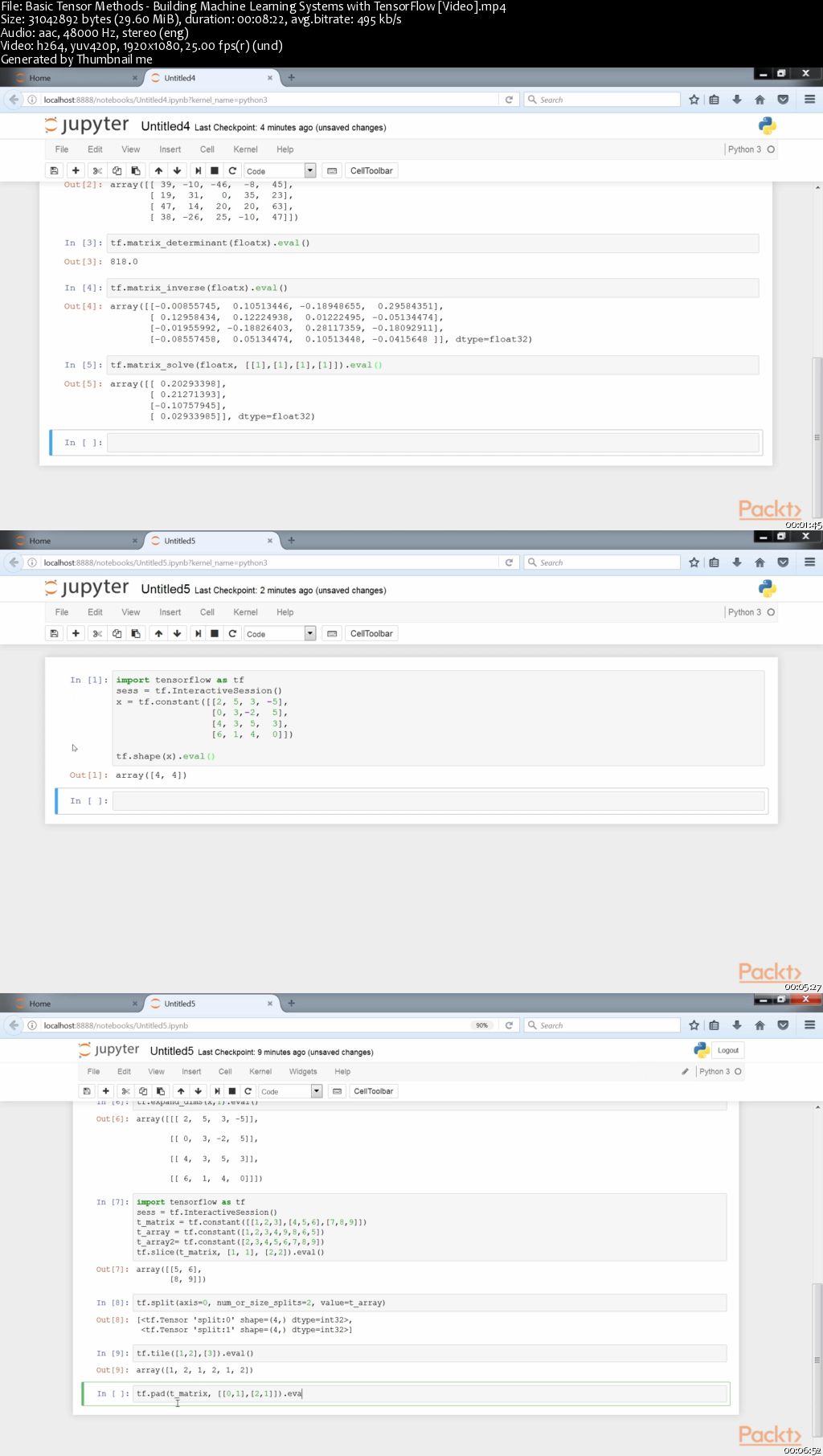Open the Firefox hamburger menu in the Untitled4 window
The image size is (823, 1456).
click(x=809, y=100)
